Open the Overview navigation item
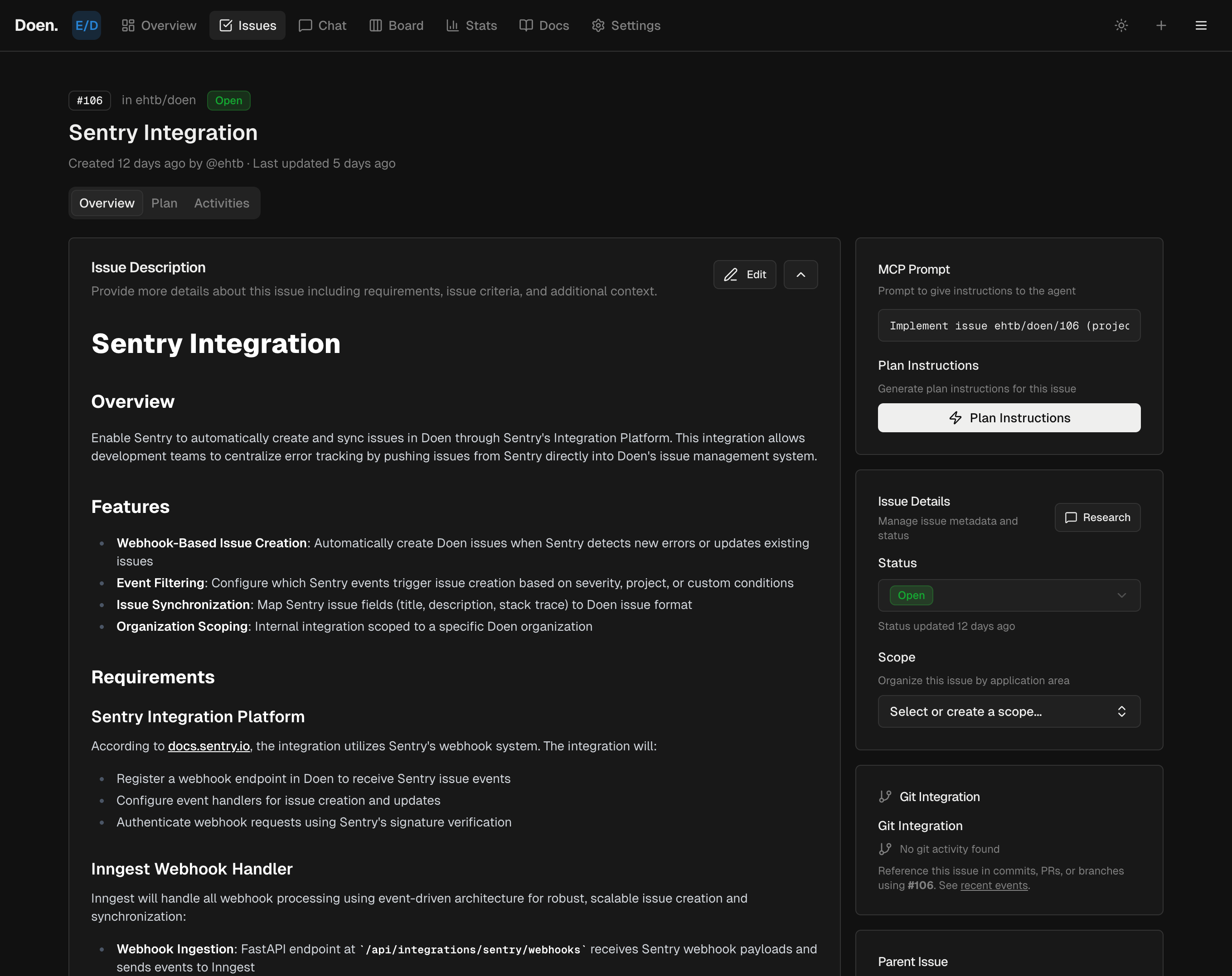This screenshot has height=976, width=1232. 159,25
